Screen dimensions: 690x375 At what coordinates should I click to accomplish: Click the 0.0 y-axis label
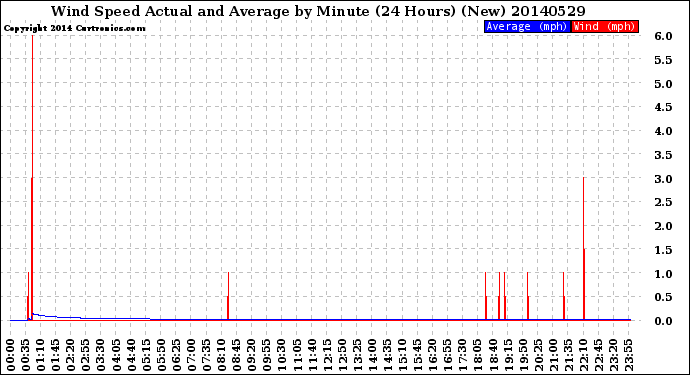click(663, 321)
